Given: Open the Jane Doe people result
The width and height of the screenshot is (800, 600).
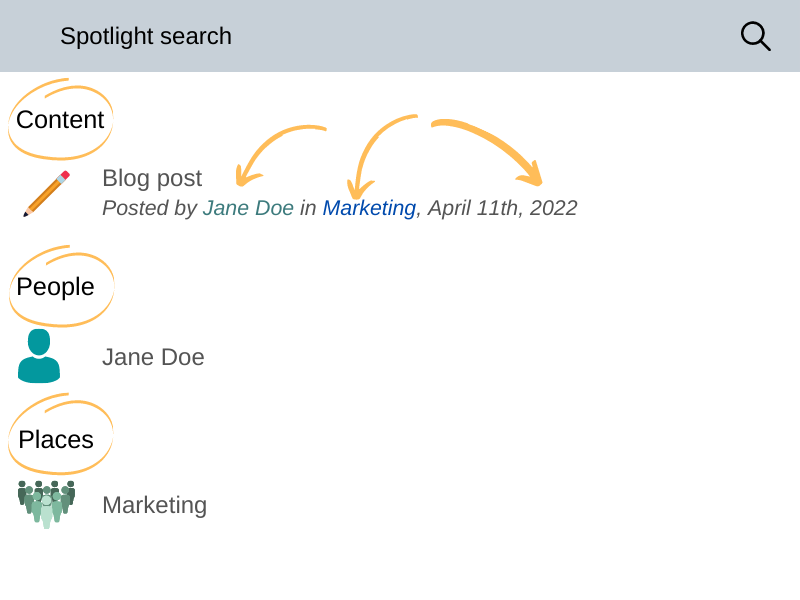Looking at the screenshot, I should coord(153,357).
